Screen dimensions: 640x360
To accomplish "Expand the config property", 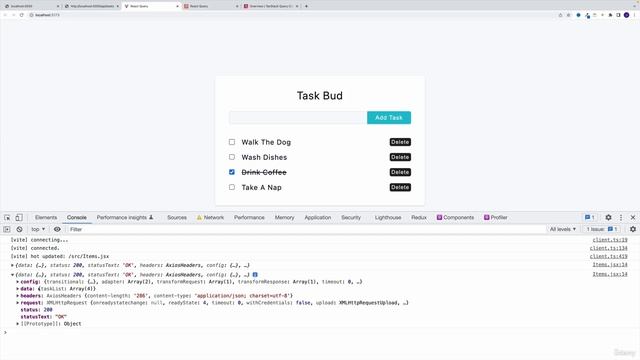I will [x=18, y=282].
